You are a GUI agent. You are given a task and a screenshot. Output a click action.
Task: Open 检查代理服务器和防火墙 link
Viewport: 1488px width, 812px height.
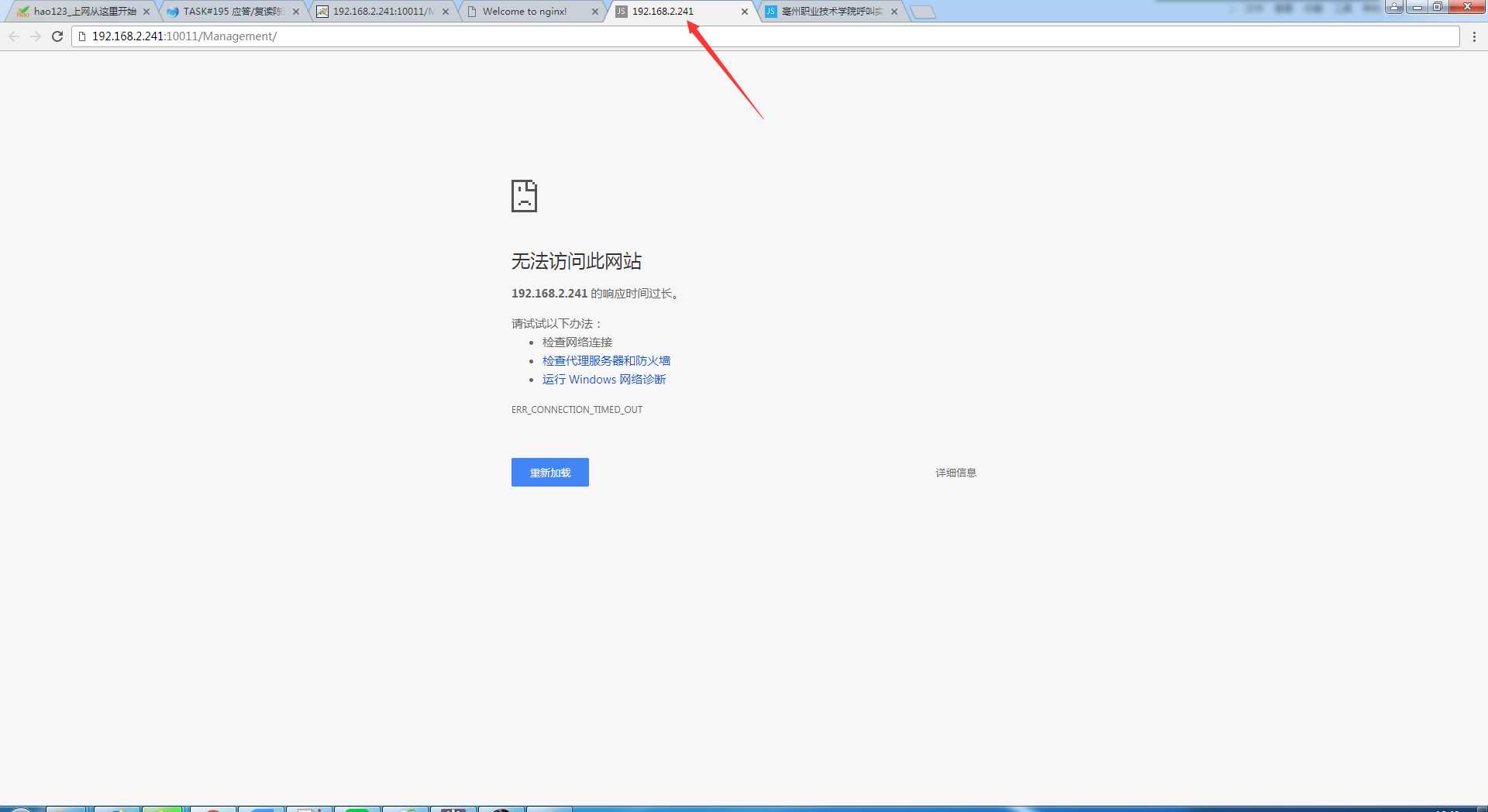point(606,361)
